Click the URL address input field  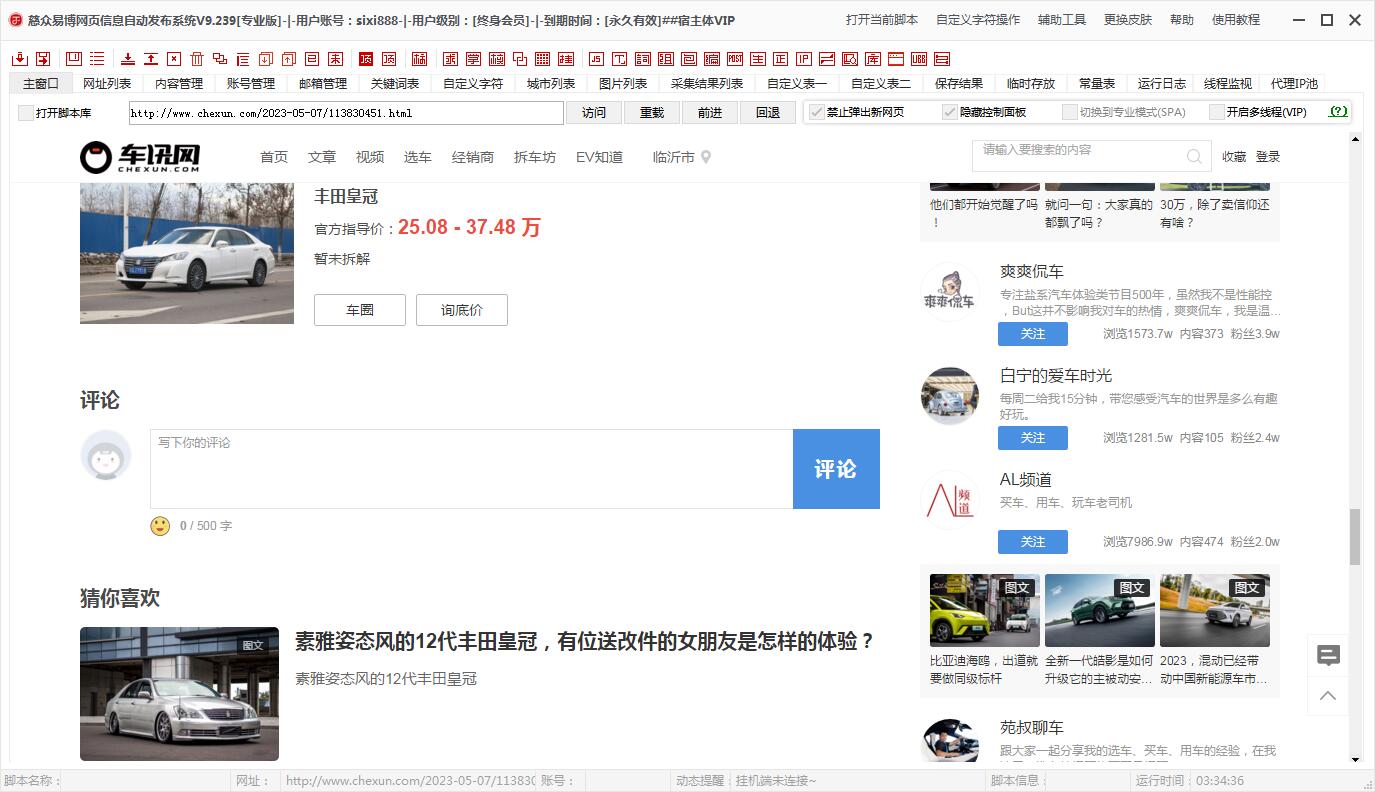click(x=346, y=113)
